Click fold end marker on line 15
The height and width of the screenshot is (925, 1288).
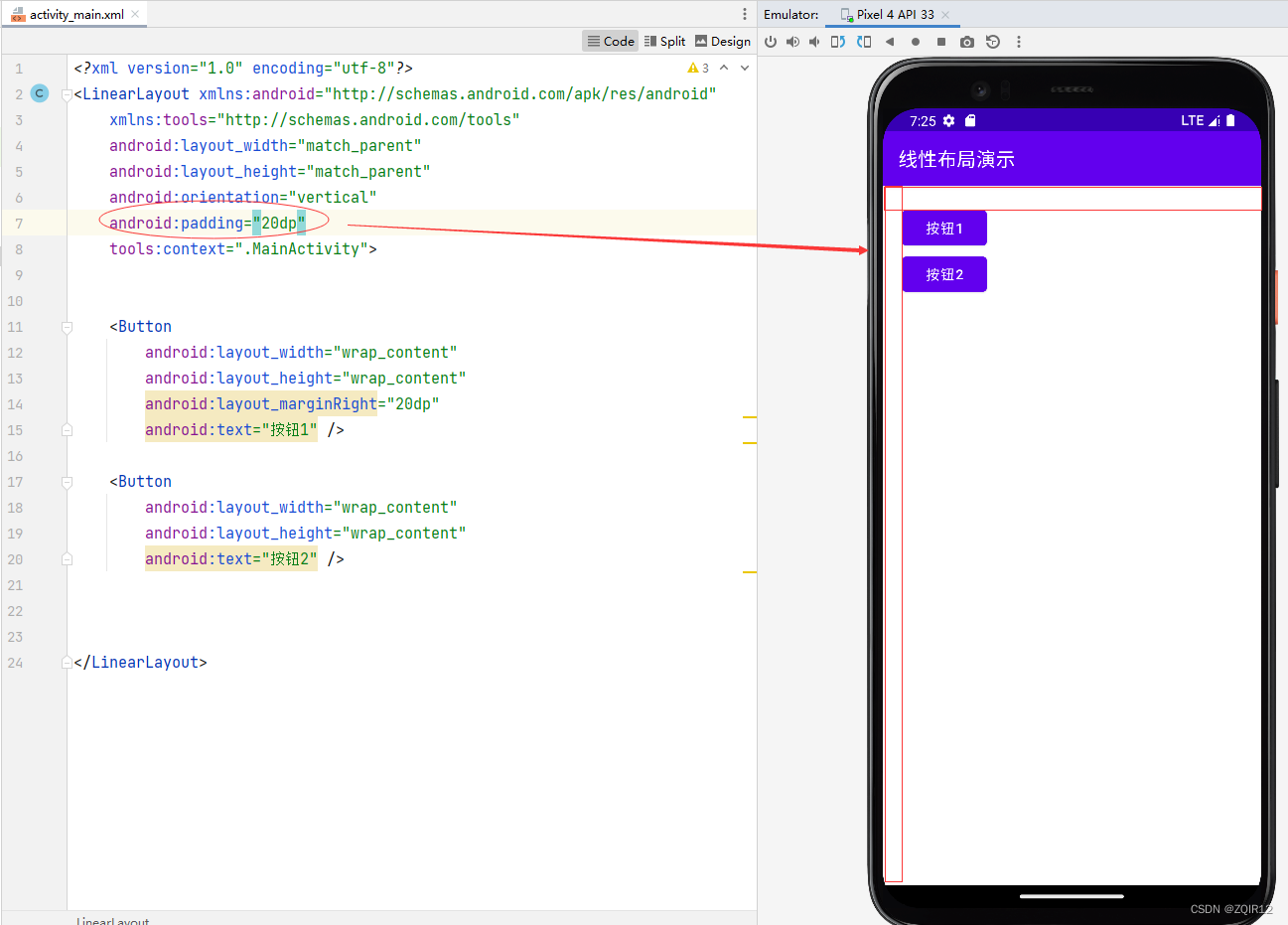[x=67, y=430]
